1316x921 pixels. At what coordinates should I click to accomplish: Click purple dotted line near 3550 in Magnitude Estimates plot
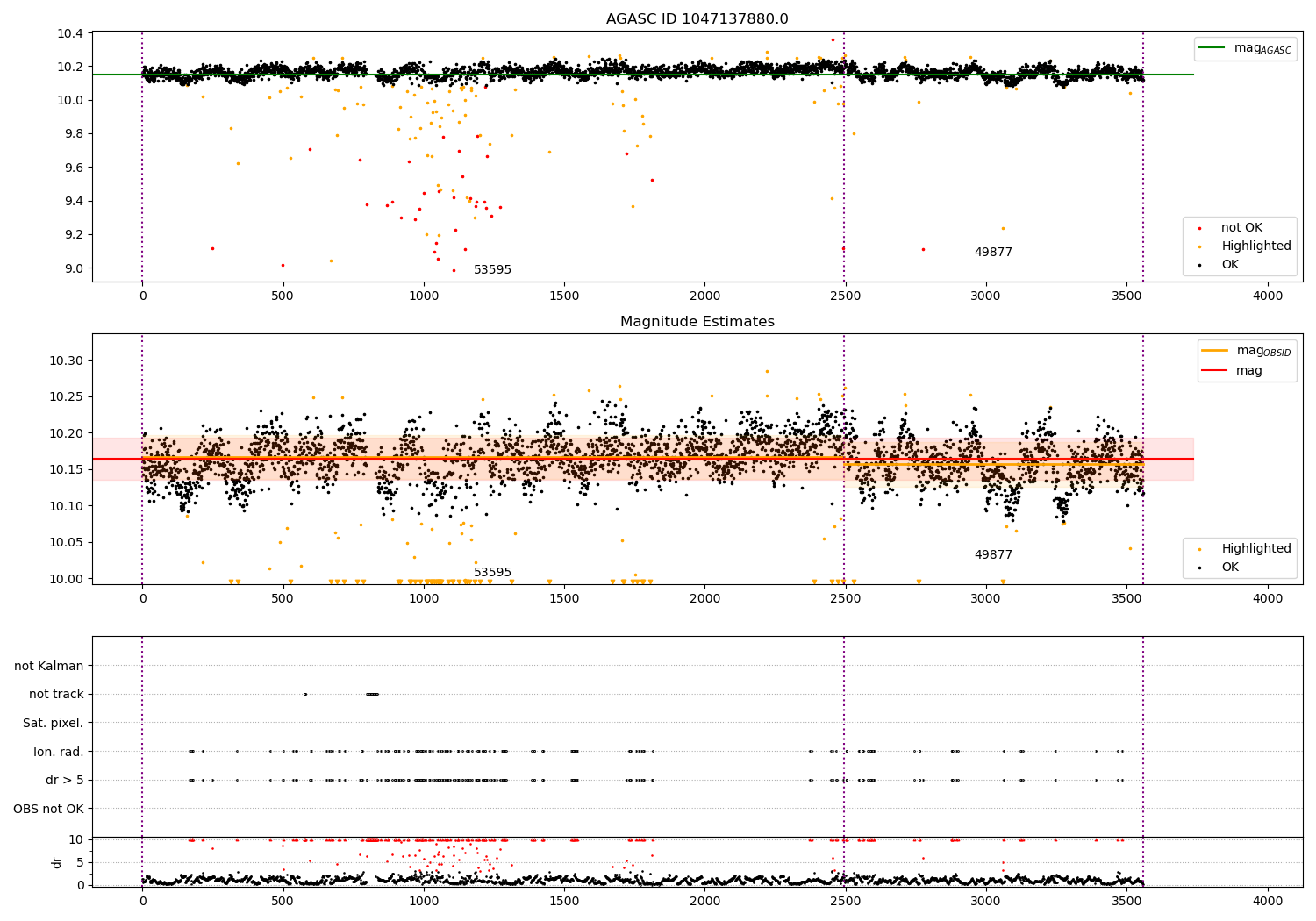(x=1143, y=459)
